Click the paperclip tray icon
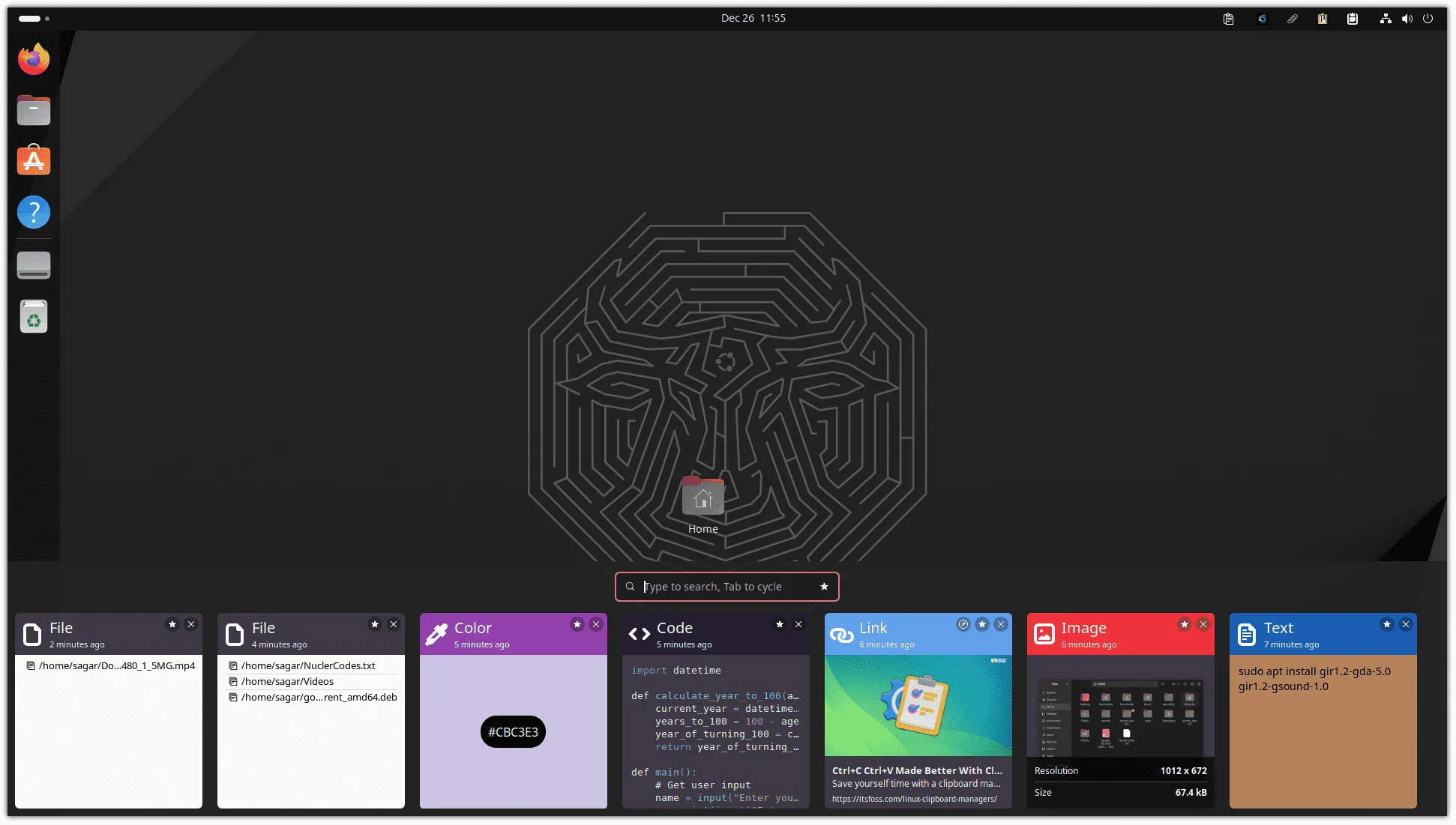 (1292, 18)
